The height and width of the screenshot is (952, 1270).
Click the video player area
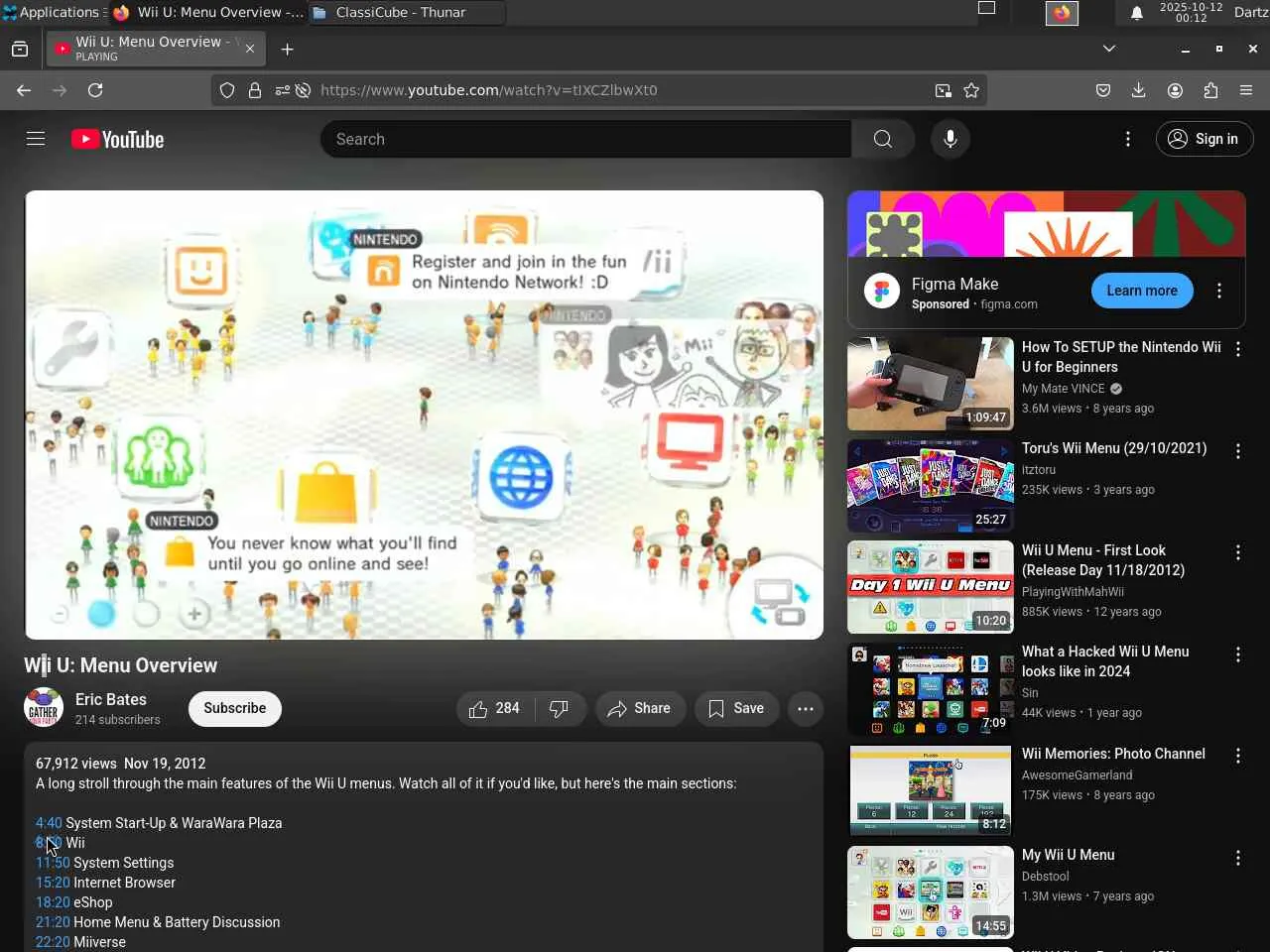(424, 415)
